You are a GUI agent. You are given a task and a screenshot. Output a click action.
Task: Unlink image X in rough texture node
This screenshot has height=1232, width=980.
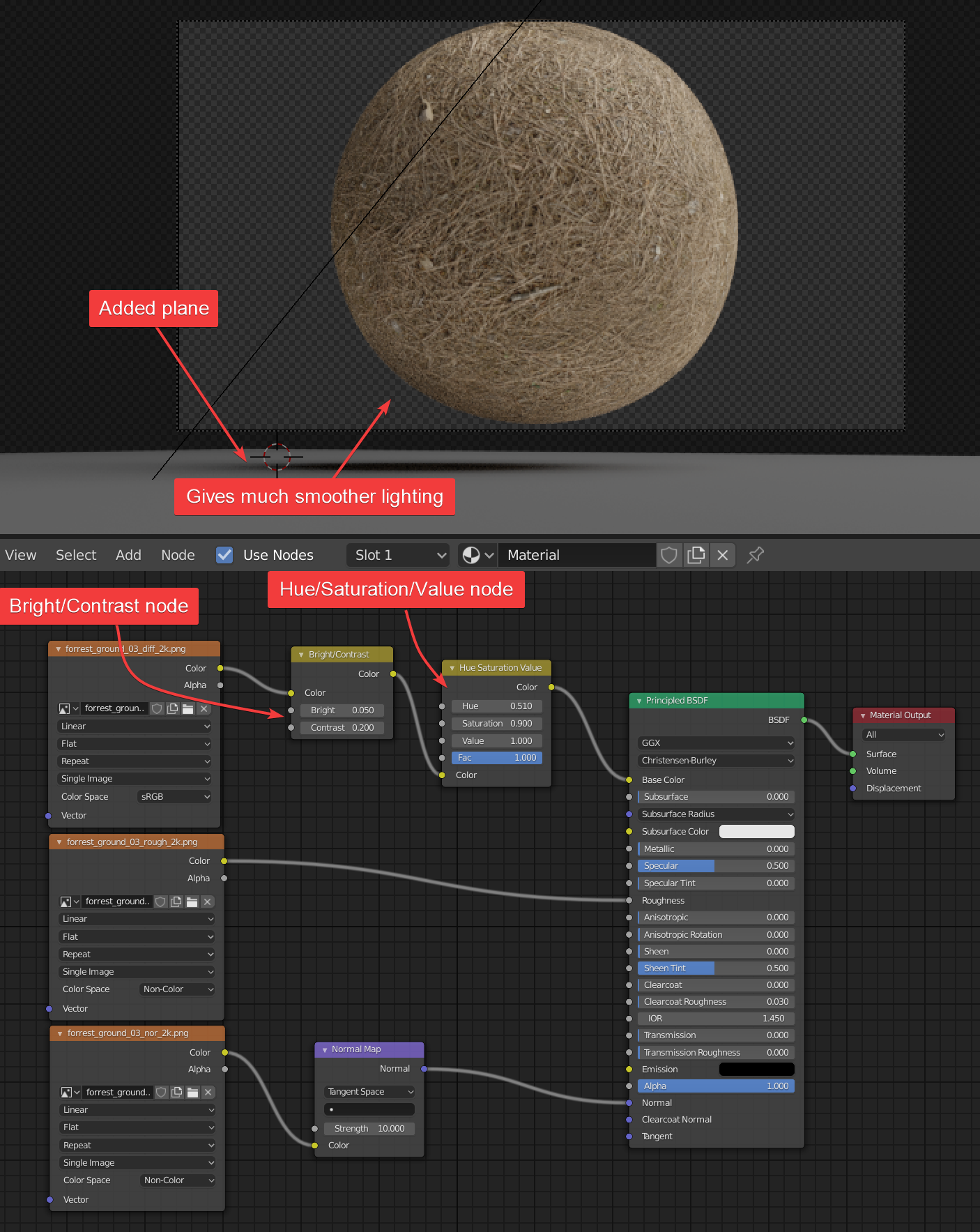pos(207,902)
